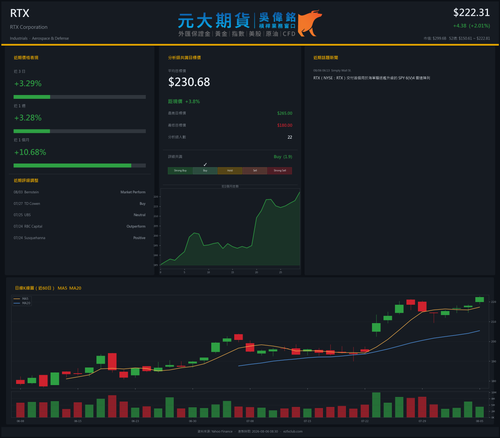The height and width of the screenshot is (438, 500).
Task: Select the Bernstein Market Perform row
Action: [79, 192]
